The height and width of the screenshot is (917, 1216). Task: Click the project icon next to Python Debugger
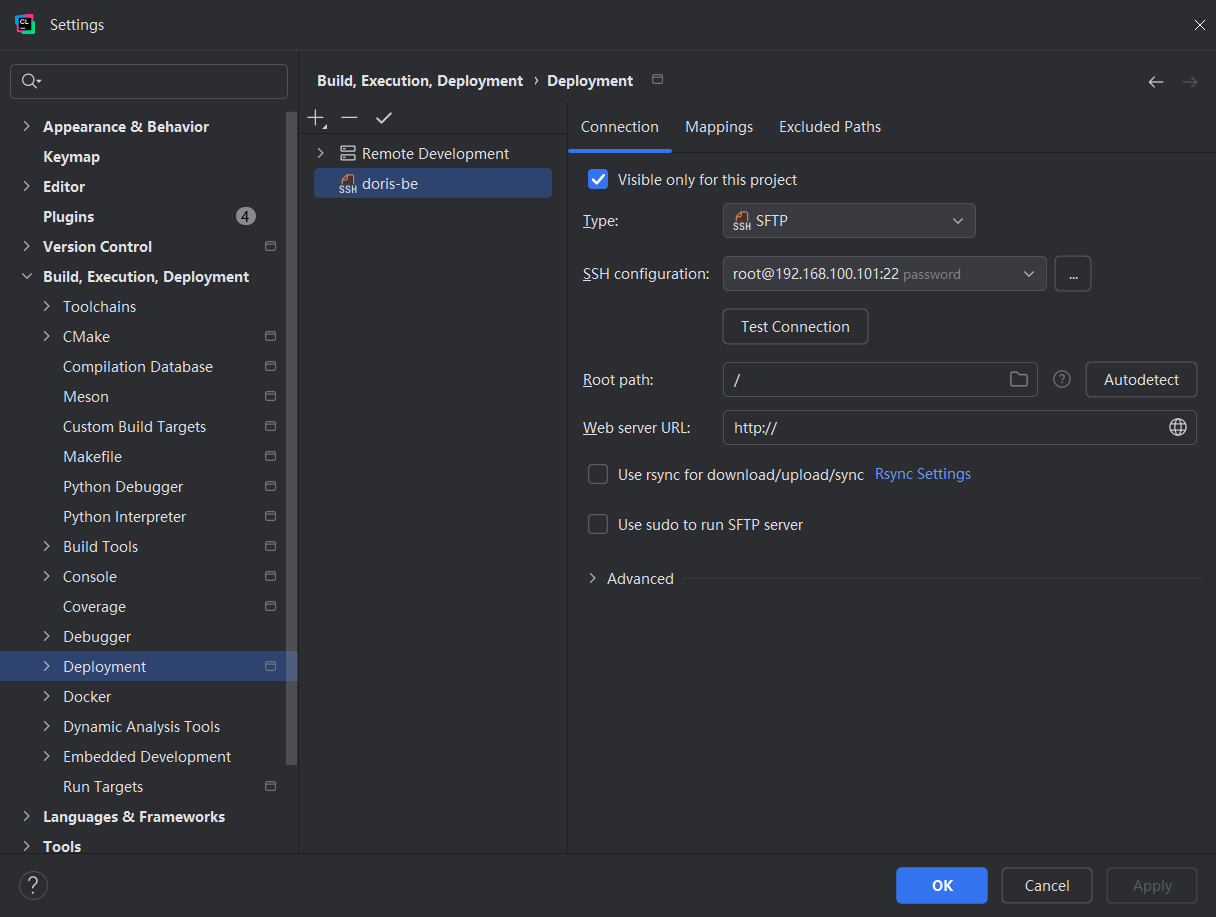[270, 486]
